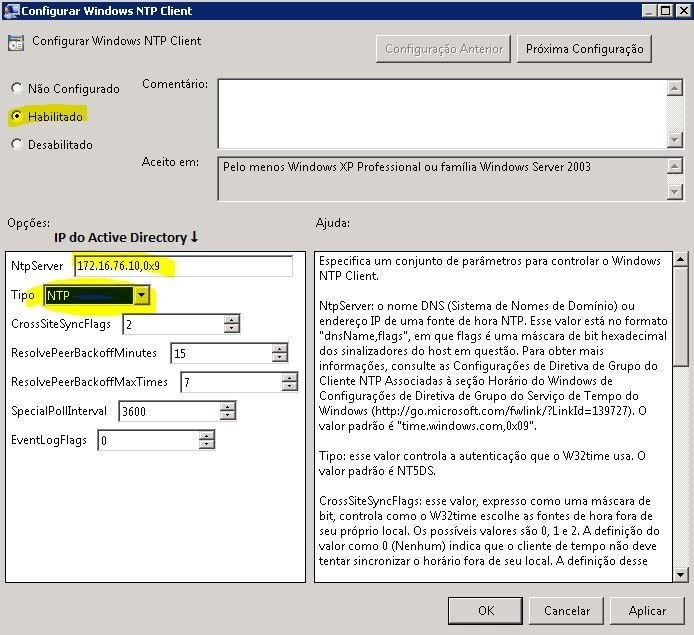Viewport: 694px width, 635px height.
Task: Click the title bar window icon
Action: coord(11,10)
